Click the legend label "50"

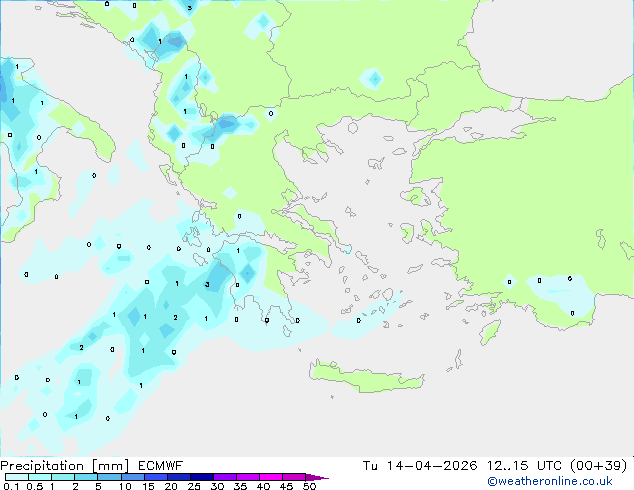pyautogui.click(x=309, y=486)
